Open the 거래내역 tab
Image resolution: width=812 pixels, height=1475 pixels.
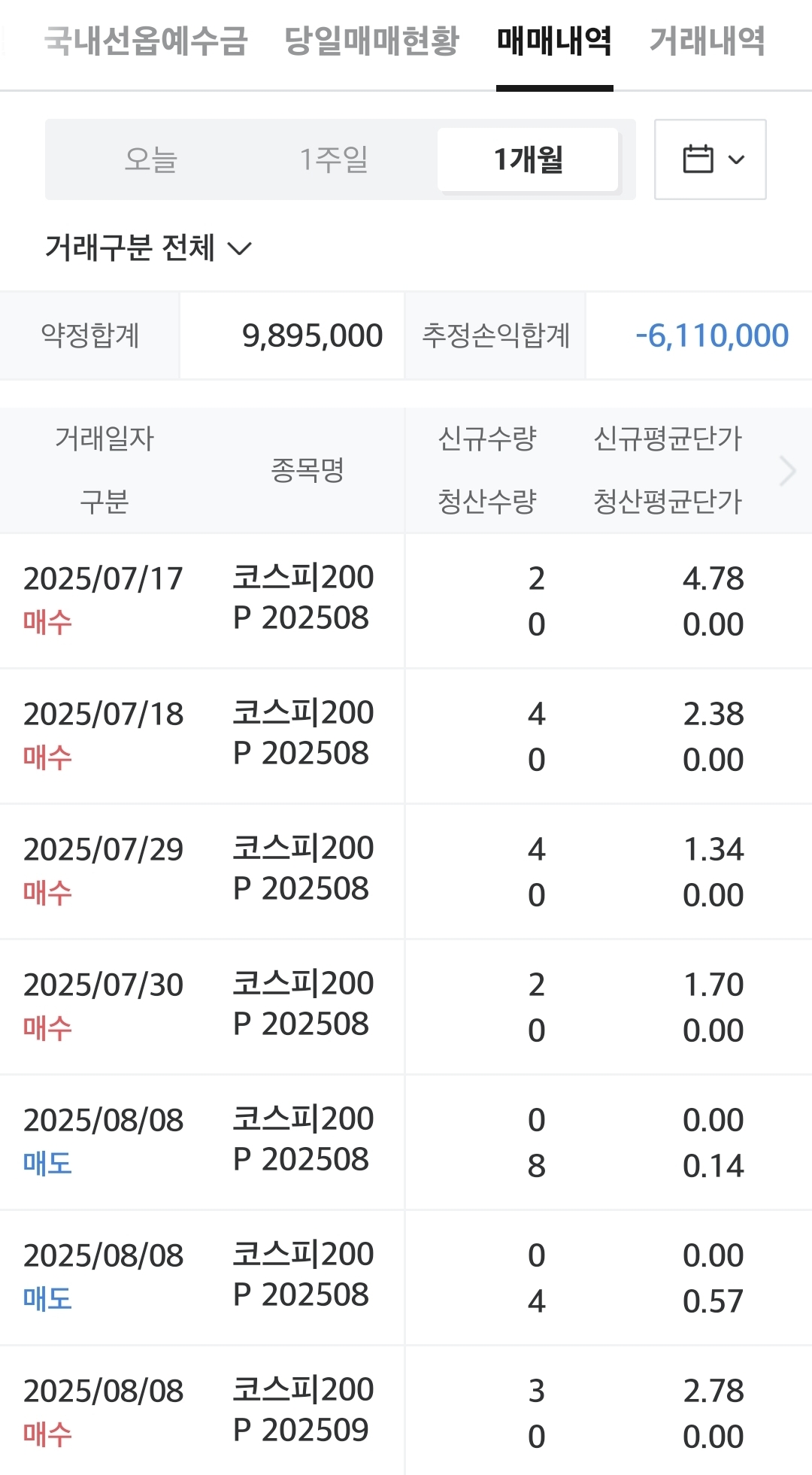[x=707, y=41]
